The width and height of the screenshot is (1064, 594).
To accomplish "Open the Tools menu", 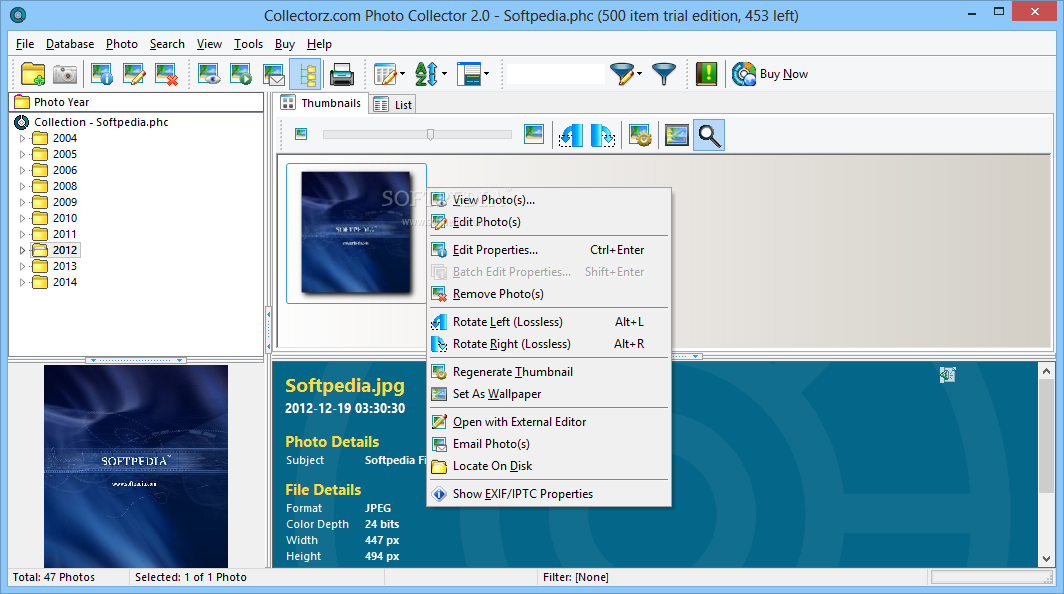I will tap(248, 44).
